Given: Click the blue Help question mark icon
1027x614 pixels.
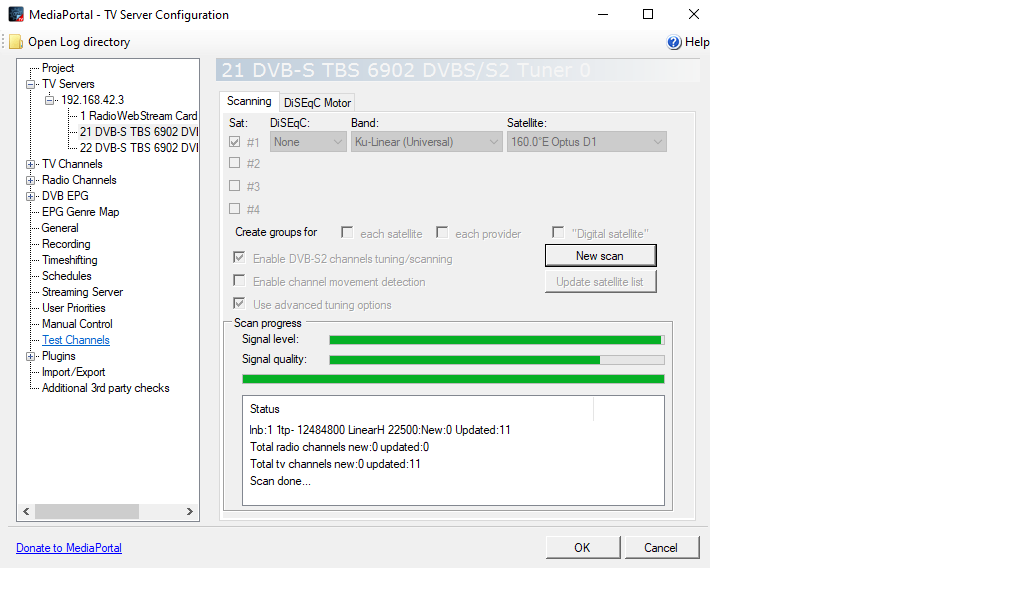Looking at the screenshot, I should [x=674, y=42].
